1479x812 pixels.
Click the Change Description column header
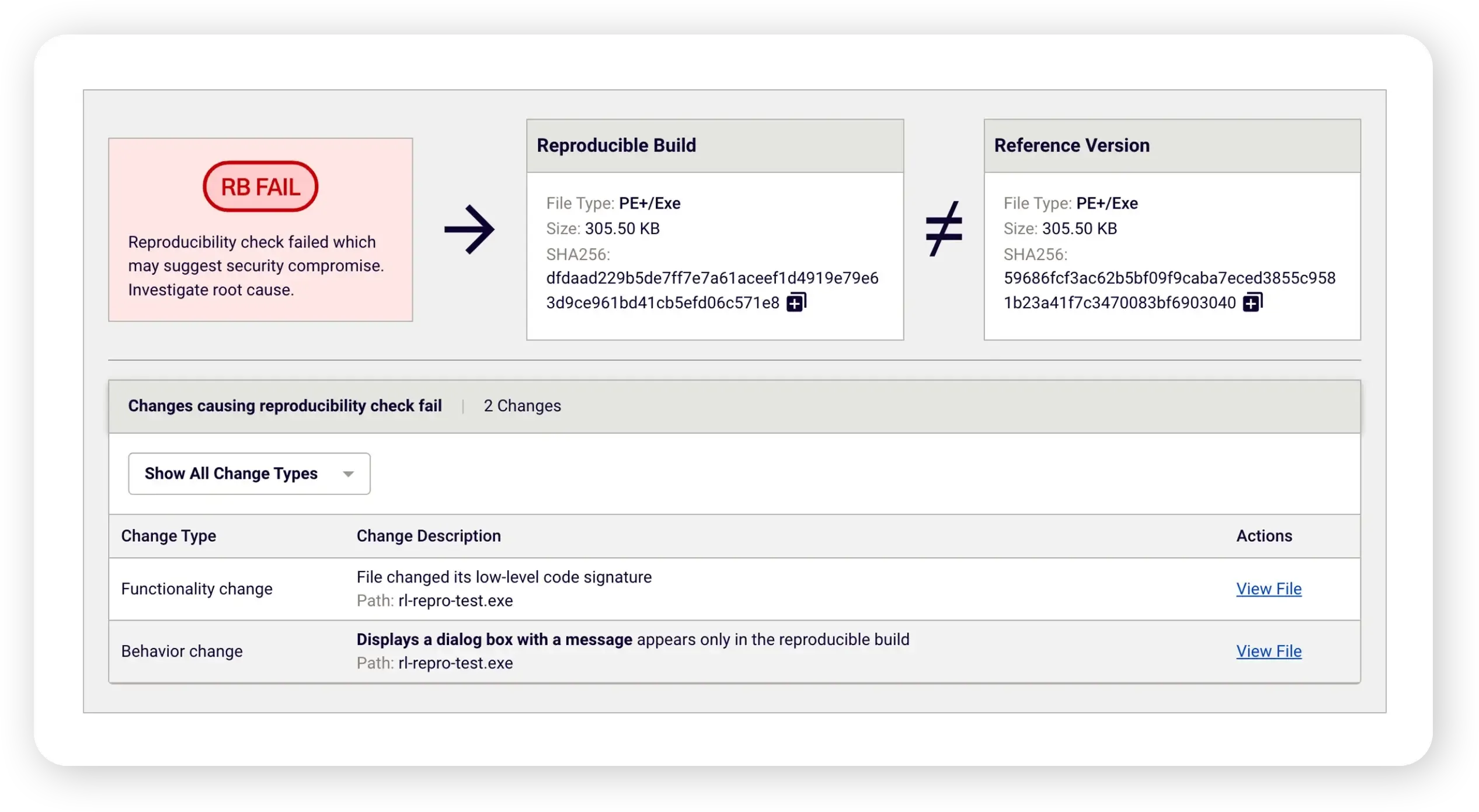[429, 535]
